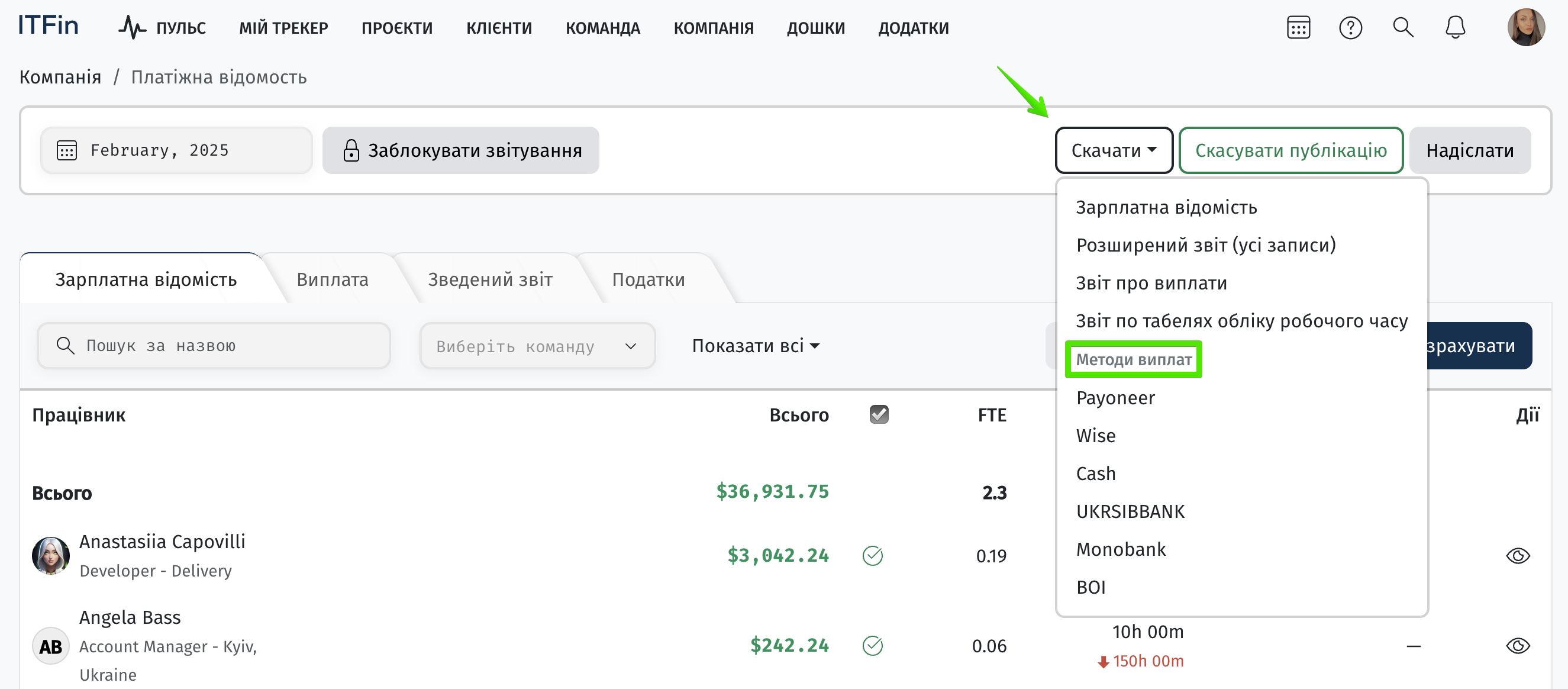This screenshot has height=689, width=1568.
Task: Switch to Виплата tab
Action: click(333, 279)
